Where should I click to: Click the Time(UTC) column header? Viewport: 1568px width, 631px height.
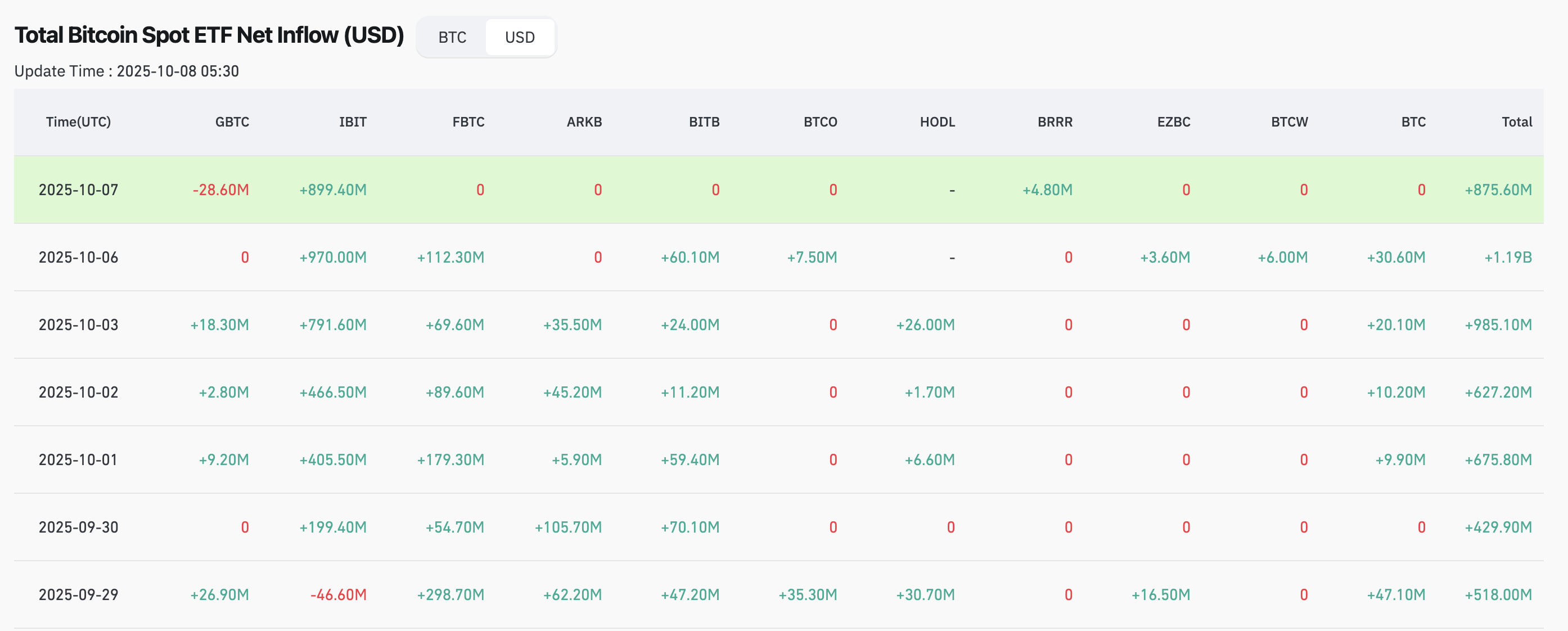79,121
